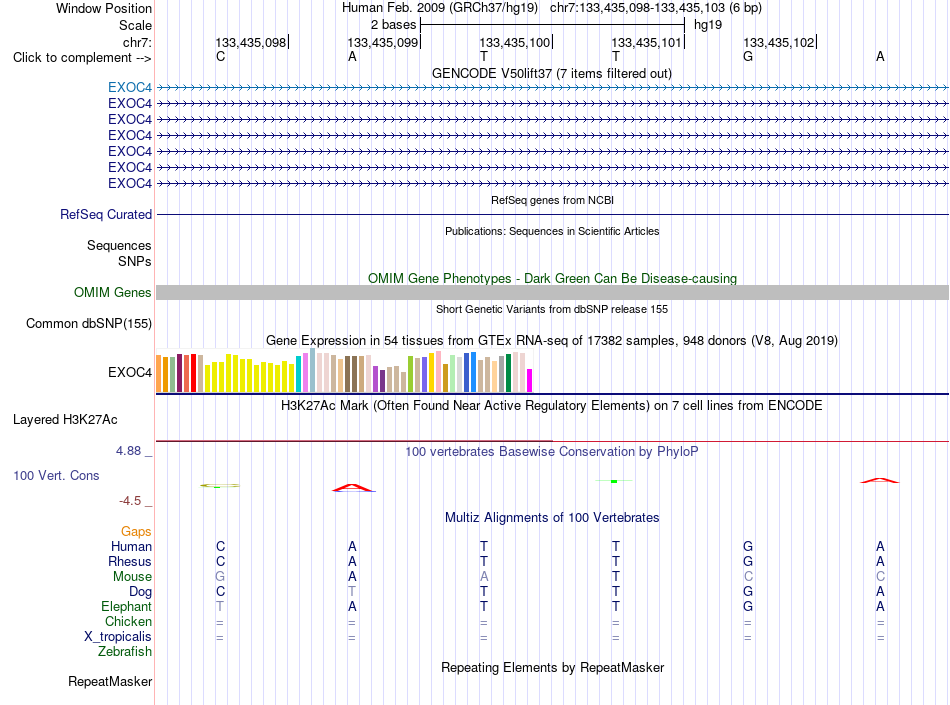Screen dimensions: 950x705
Task: Click the 4.88 PhyloP upper scale value
Action: pos(128,451)
